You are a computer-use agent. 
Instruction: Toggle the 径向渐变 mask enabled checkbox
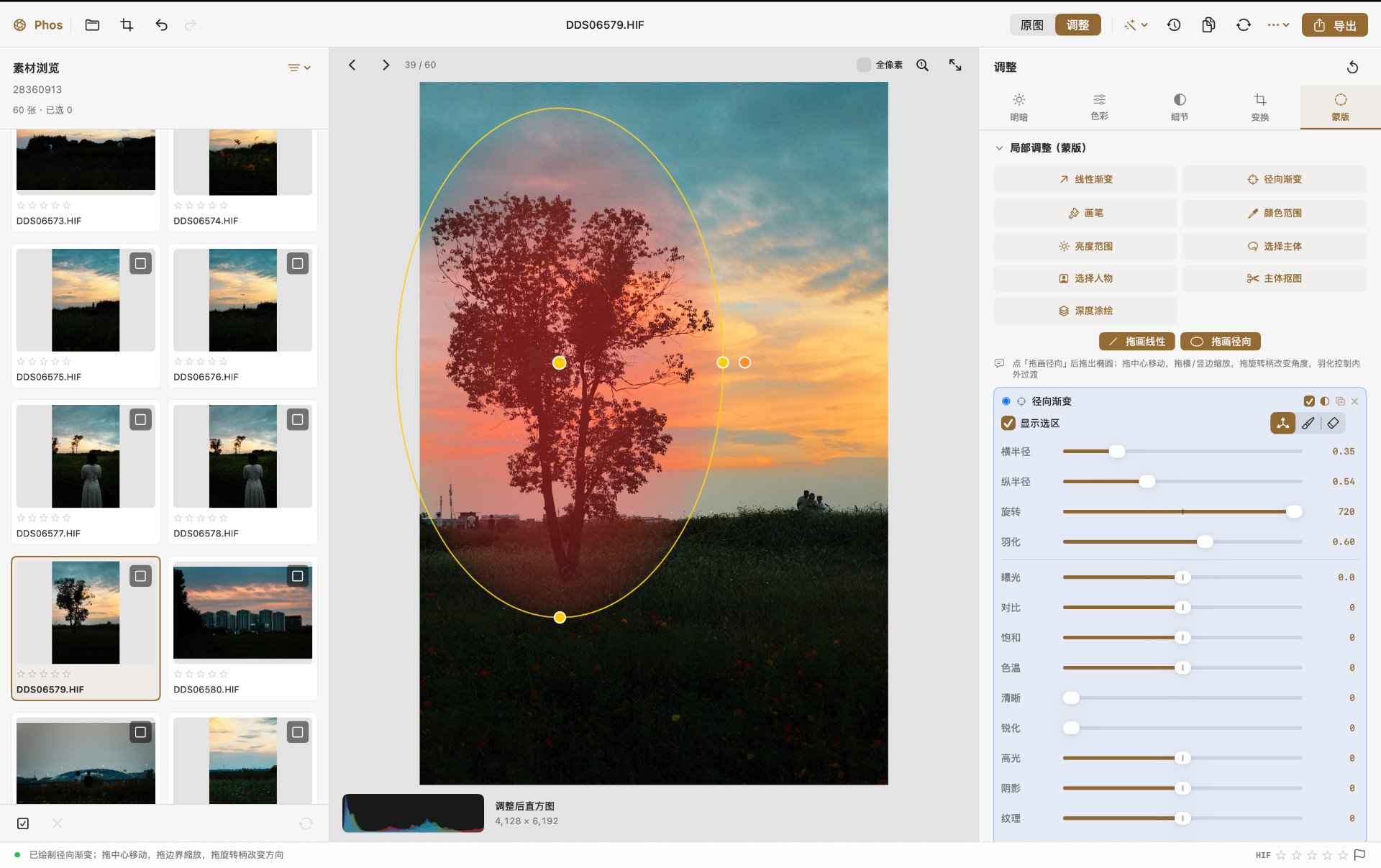click(x=1309, y=401)
